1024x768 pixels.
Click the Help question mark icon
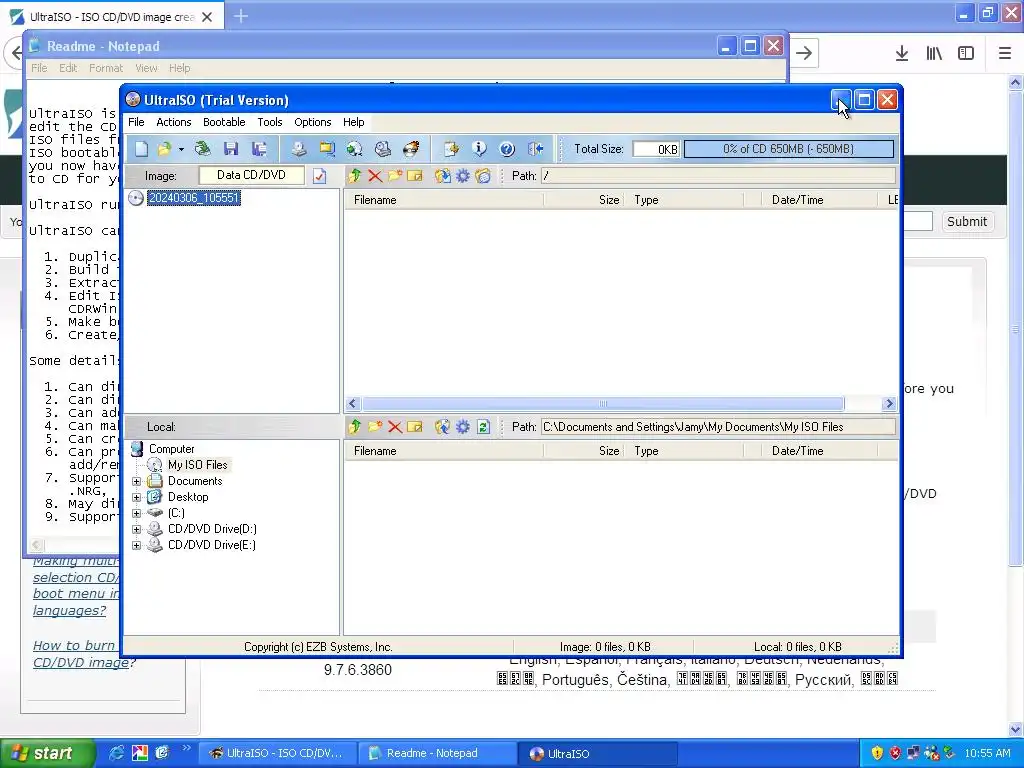pyautogui.click(x=507, y=149)
